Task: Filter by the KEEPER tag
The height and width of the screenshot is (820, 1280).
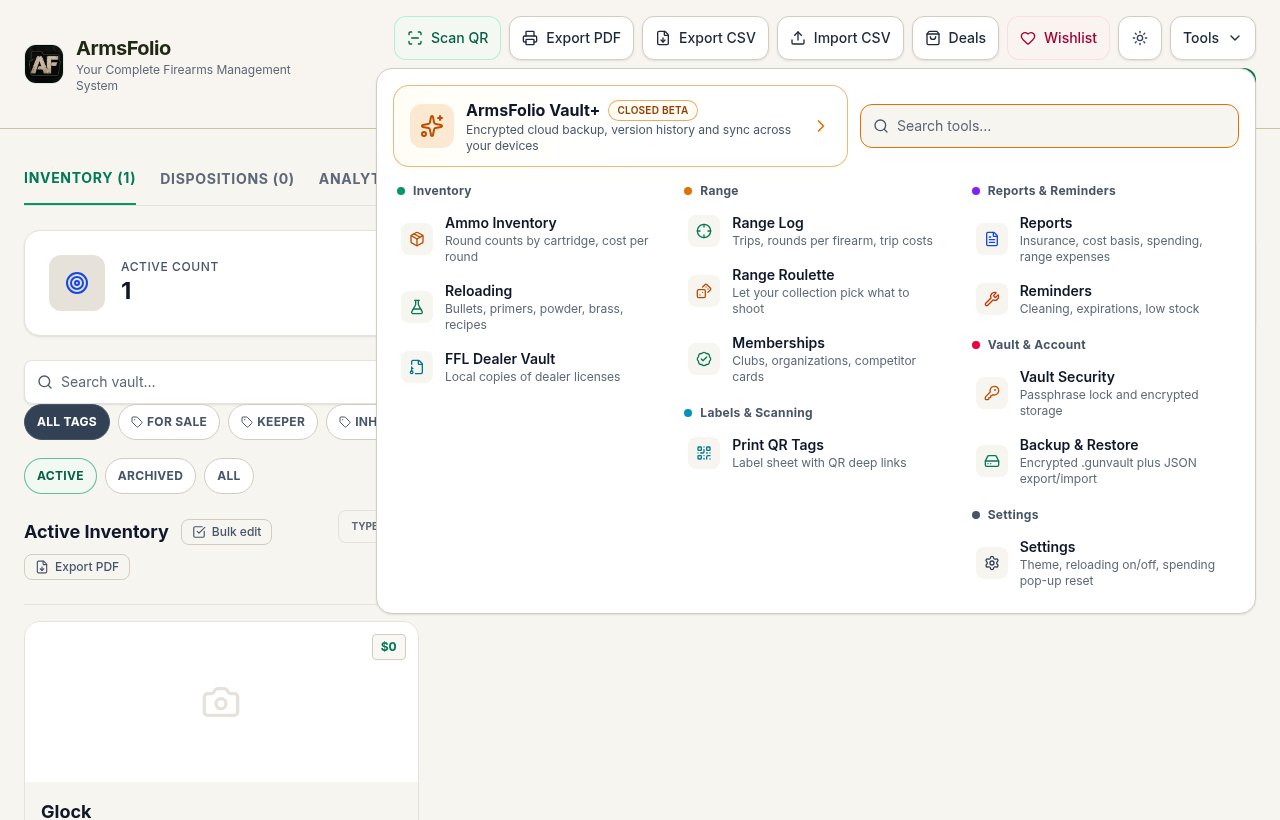Action: pos(273,422)
